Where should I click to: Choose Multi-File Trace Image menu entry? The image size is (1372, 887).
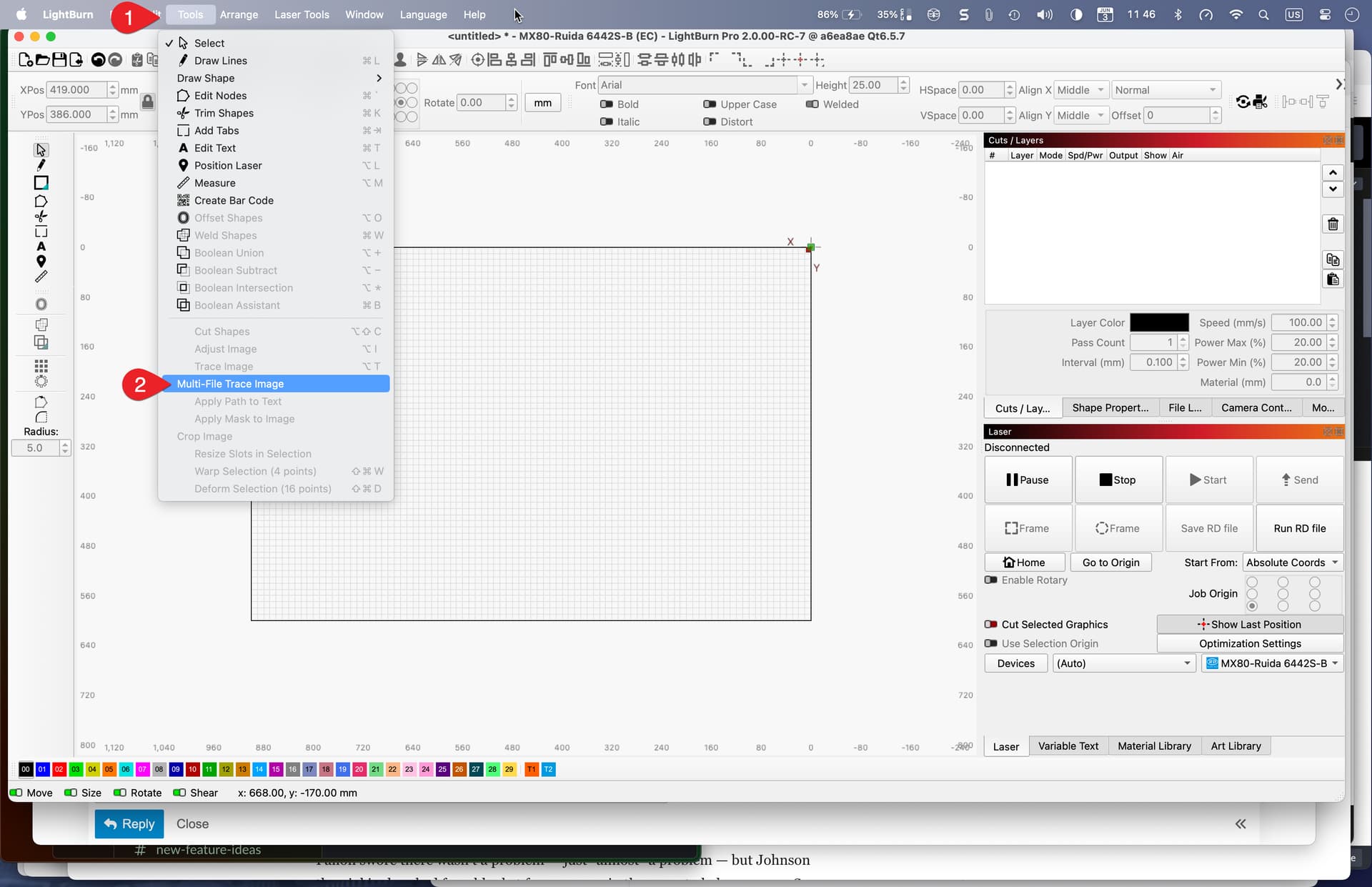coord(276,384)
